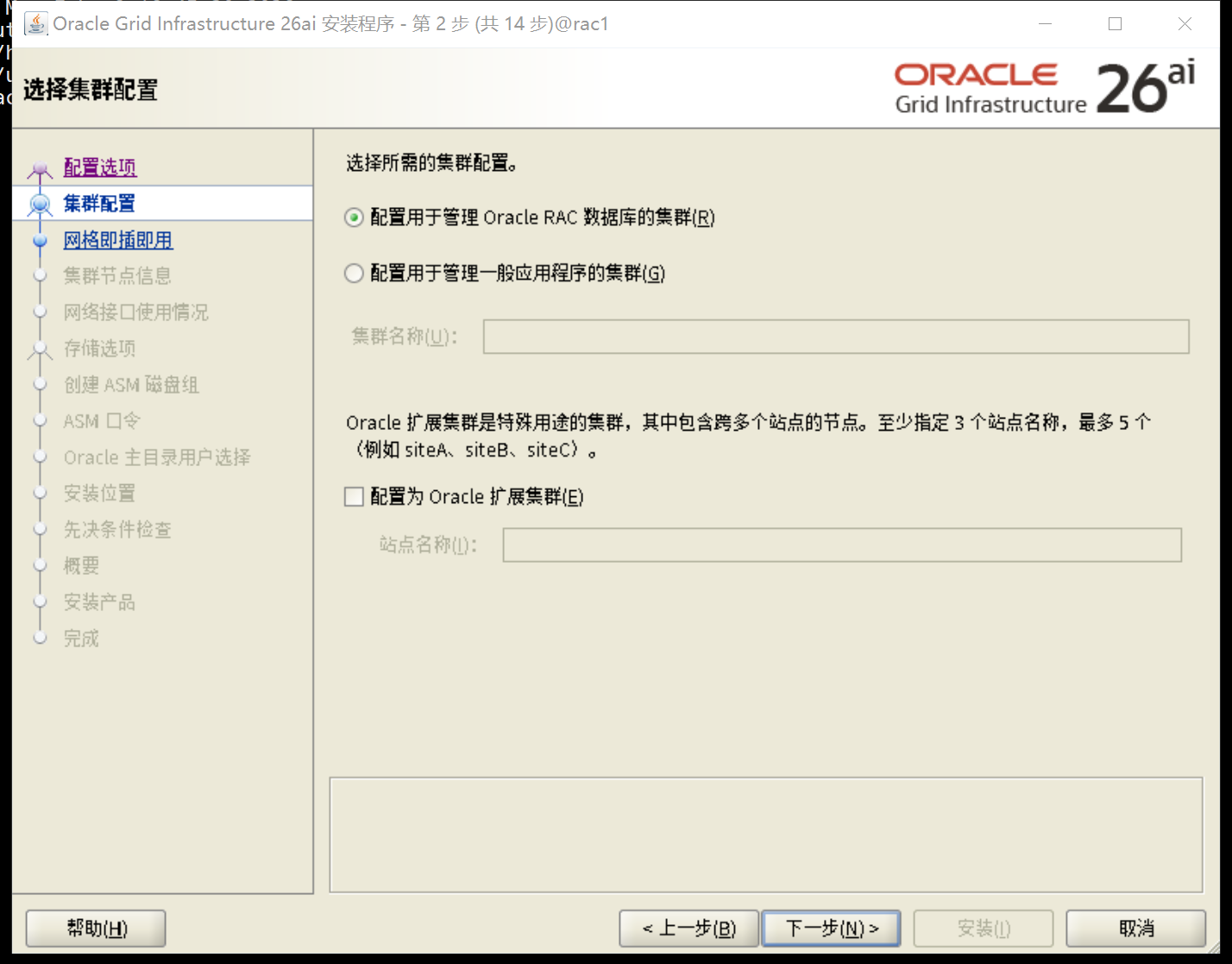Click the disabled 安装(I) button
Image resolution: width=1232 pixels, height=964 pixels.
point(984,929)
